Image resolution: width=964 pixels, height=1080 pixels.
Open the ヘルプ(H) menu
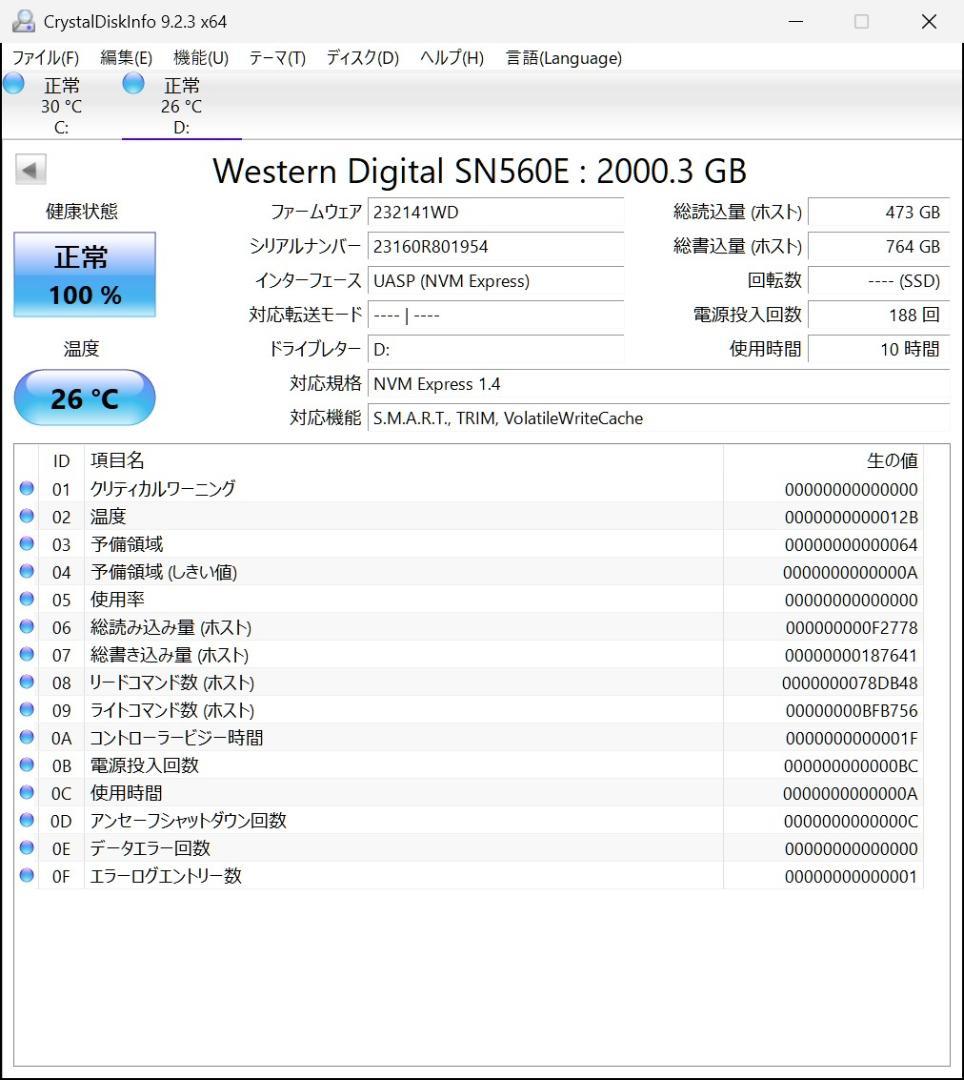[449, 58]
